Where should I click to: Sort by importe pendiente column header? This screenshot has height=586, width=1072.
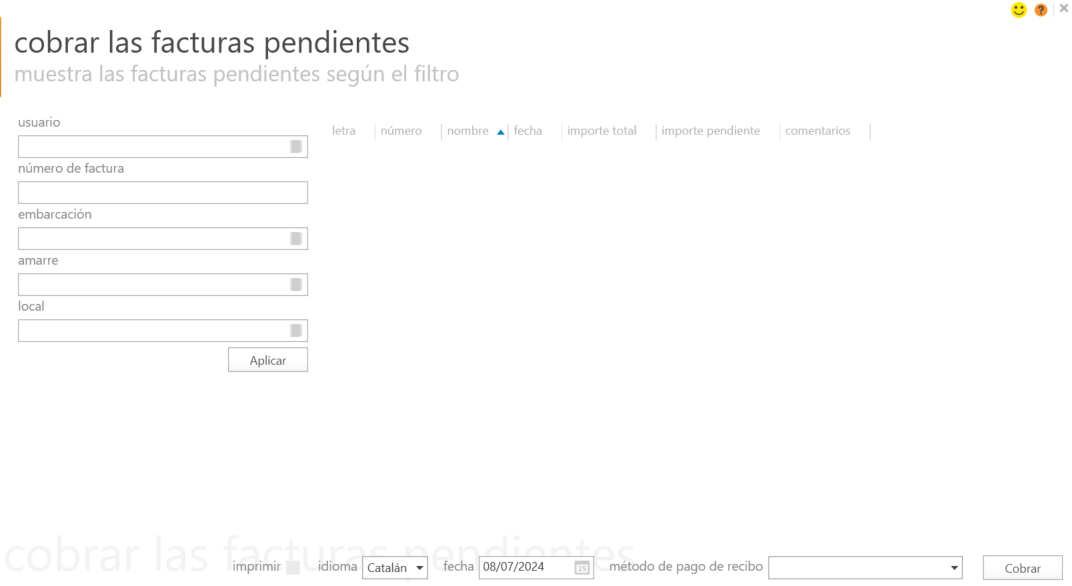tap(710, 131)
